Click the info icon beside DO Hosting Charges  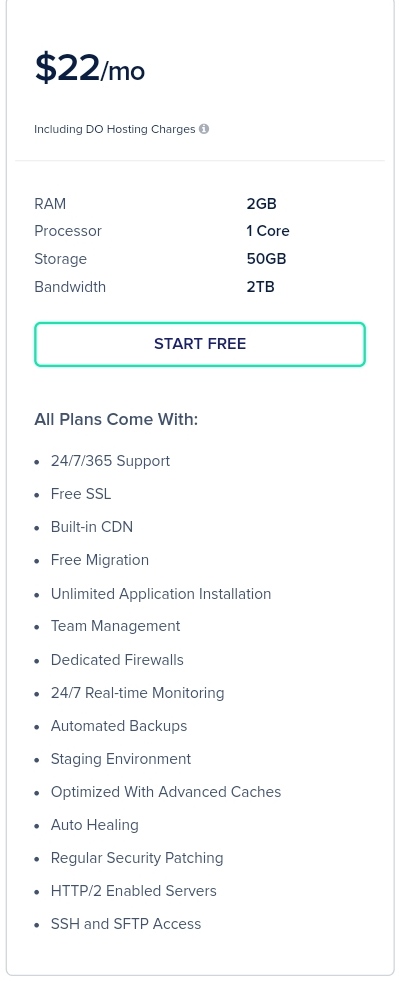pos(204,129)
